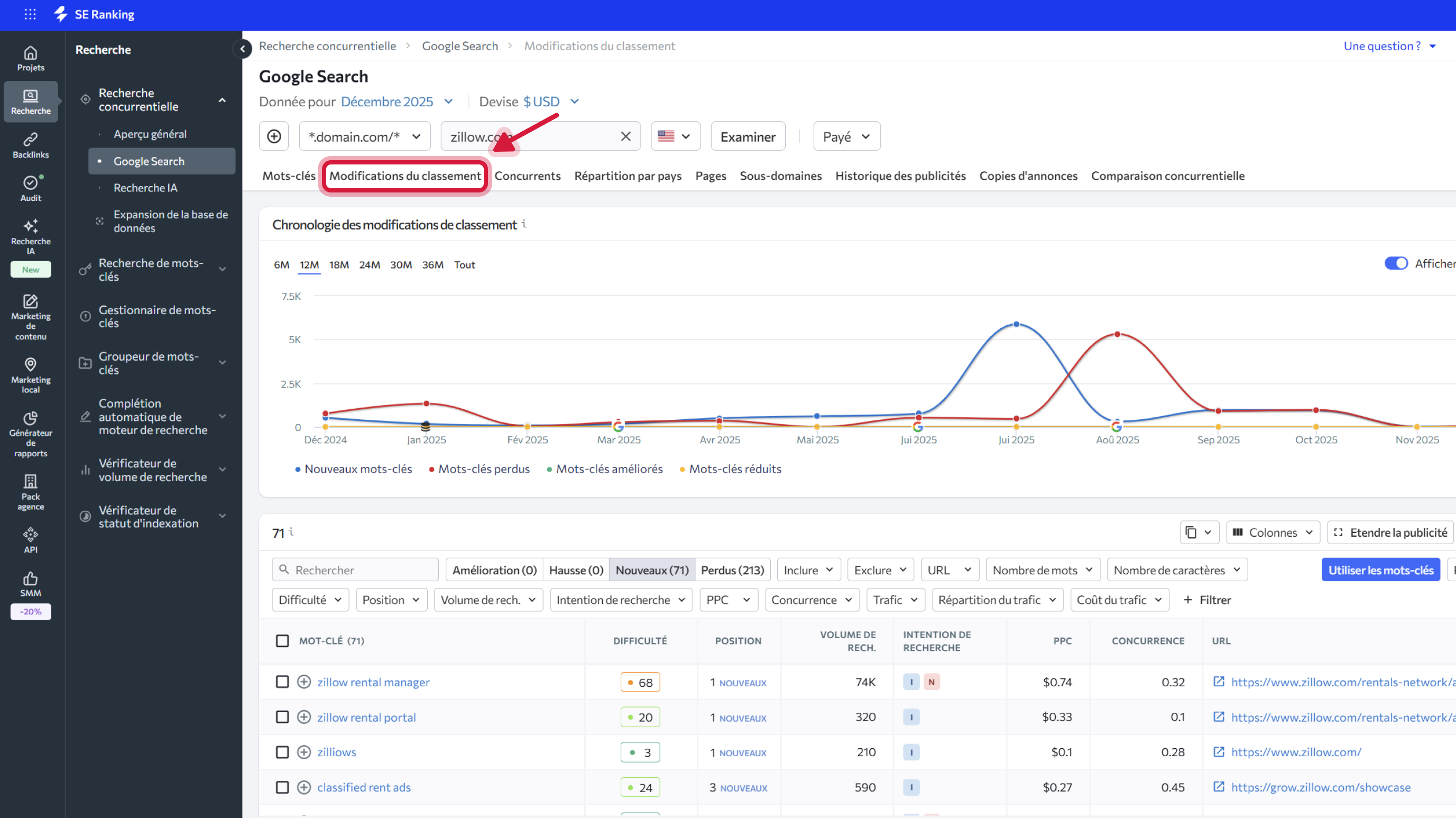Check the zillow rental manager row
The image size is (1456, 818).
click(x=282, y=682)
